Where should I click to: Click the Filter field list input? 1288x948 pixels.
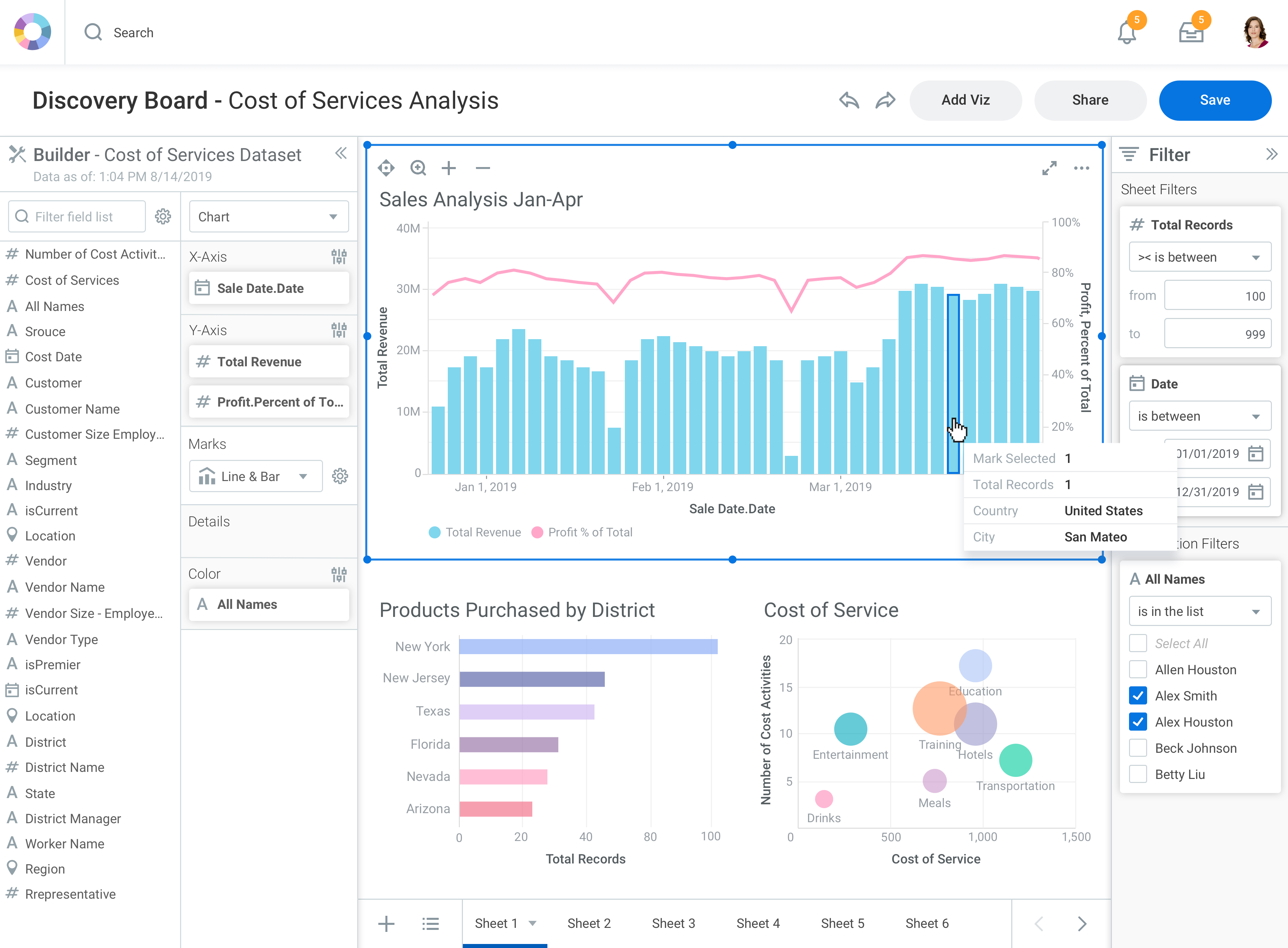[x=77, y=217]
